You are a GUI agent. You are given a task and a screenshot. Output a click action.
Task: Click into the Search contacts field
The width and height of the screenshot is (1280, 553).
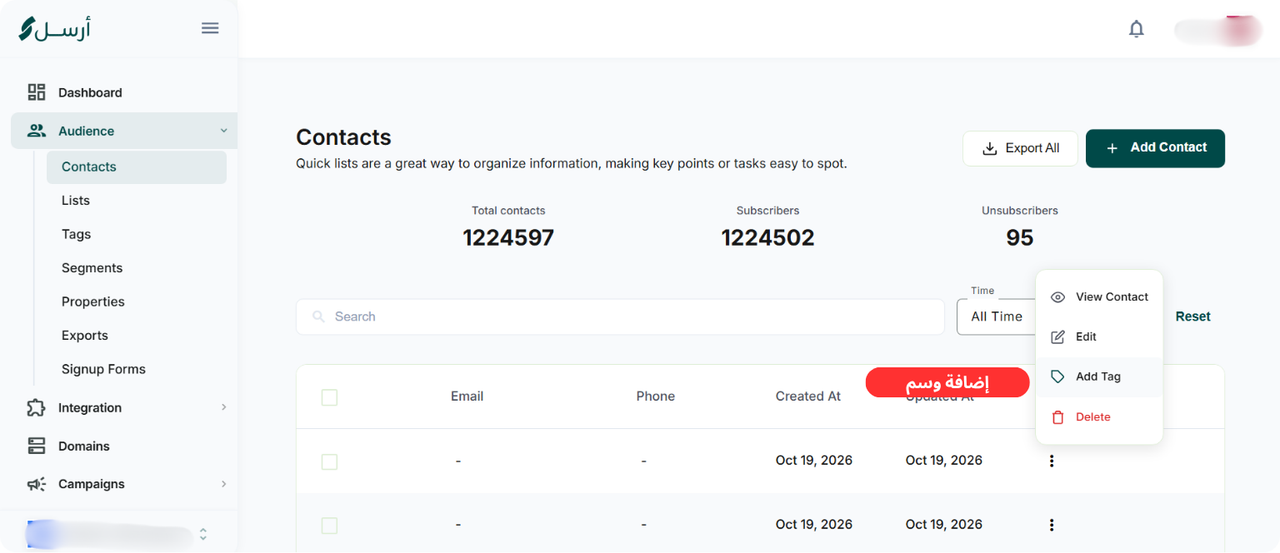pyautogui.click(x=620, y=316)
